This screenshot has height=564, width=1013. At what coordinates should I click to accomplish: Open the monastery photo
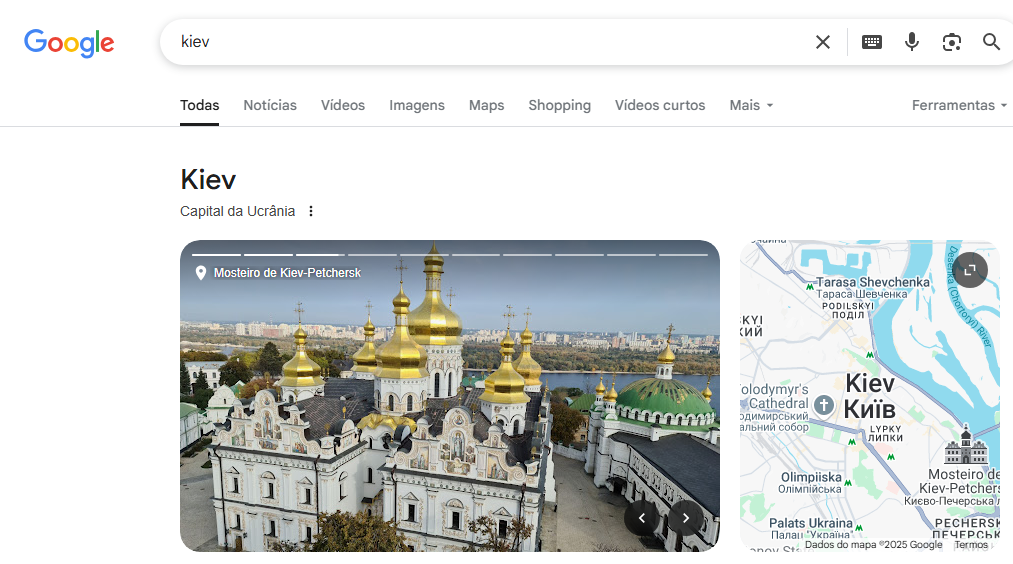pos(450,395)
